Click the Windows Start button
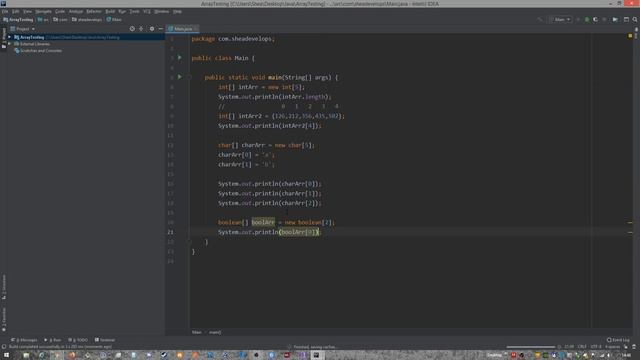 coord(6,356)
